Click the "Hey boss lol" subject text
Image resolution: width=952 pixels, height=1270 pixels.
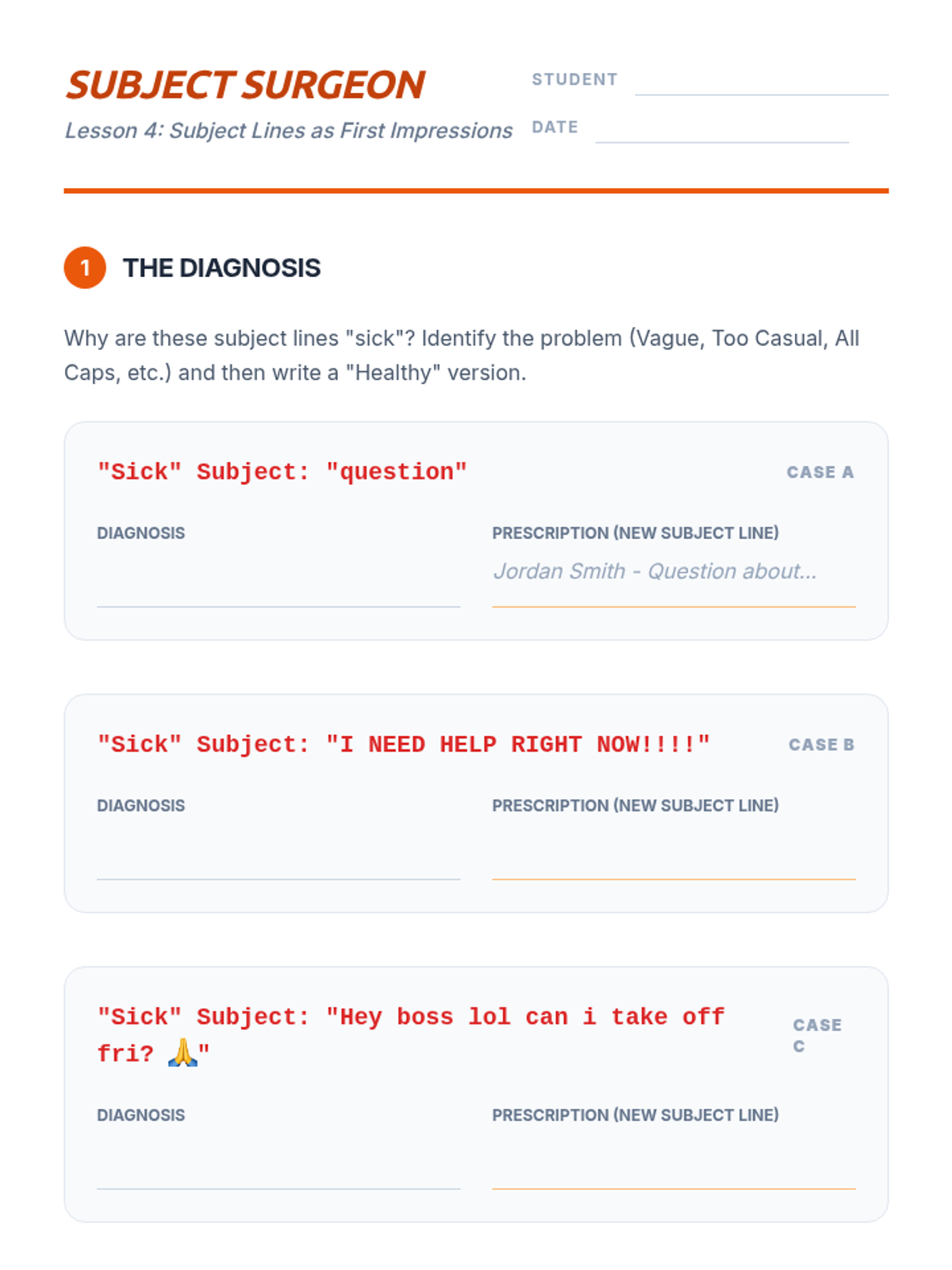(411, 1035)
